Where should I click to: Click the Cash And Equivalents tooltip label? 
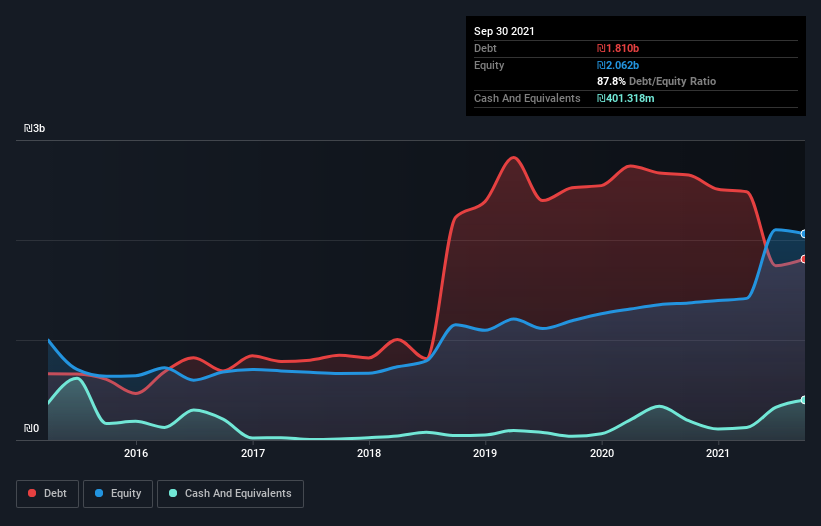(x=527, y=98)
